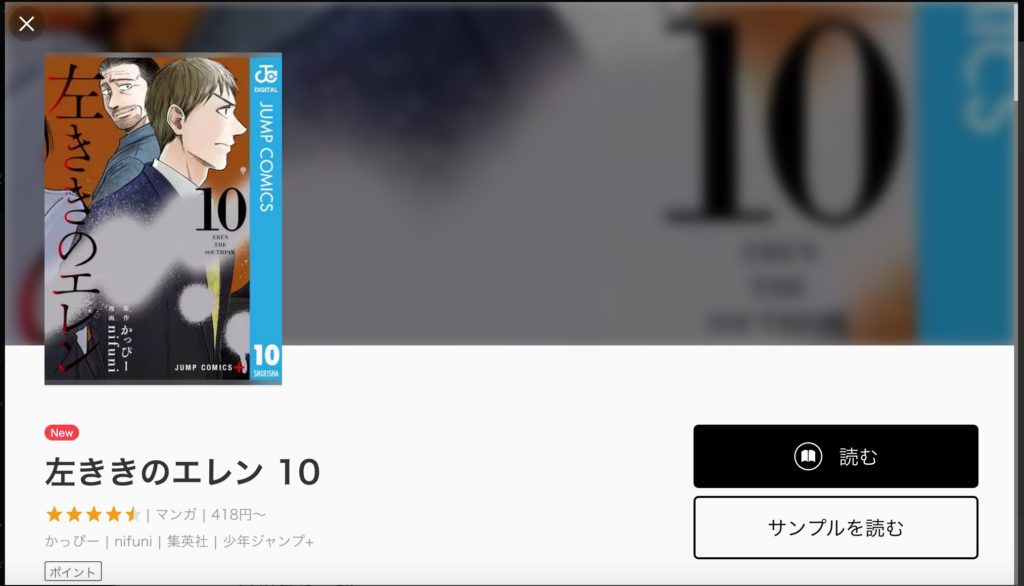Click the open-book icon inside the 読む button
The width and height of the screenshot is (1024, 586).
pyautogui.click(x=808, y=456)
